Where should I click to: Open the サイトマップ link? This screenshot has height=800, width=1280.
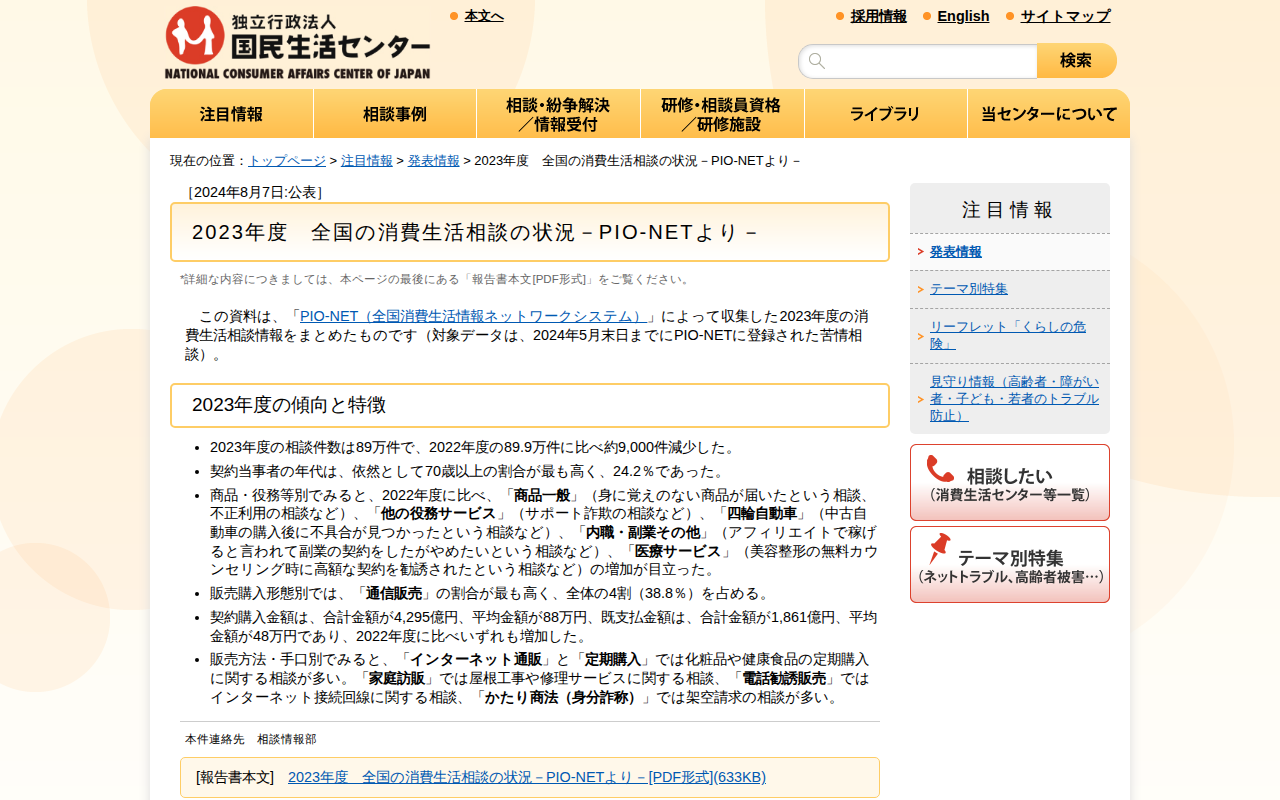(1066, 16)
